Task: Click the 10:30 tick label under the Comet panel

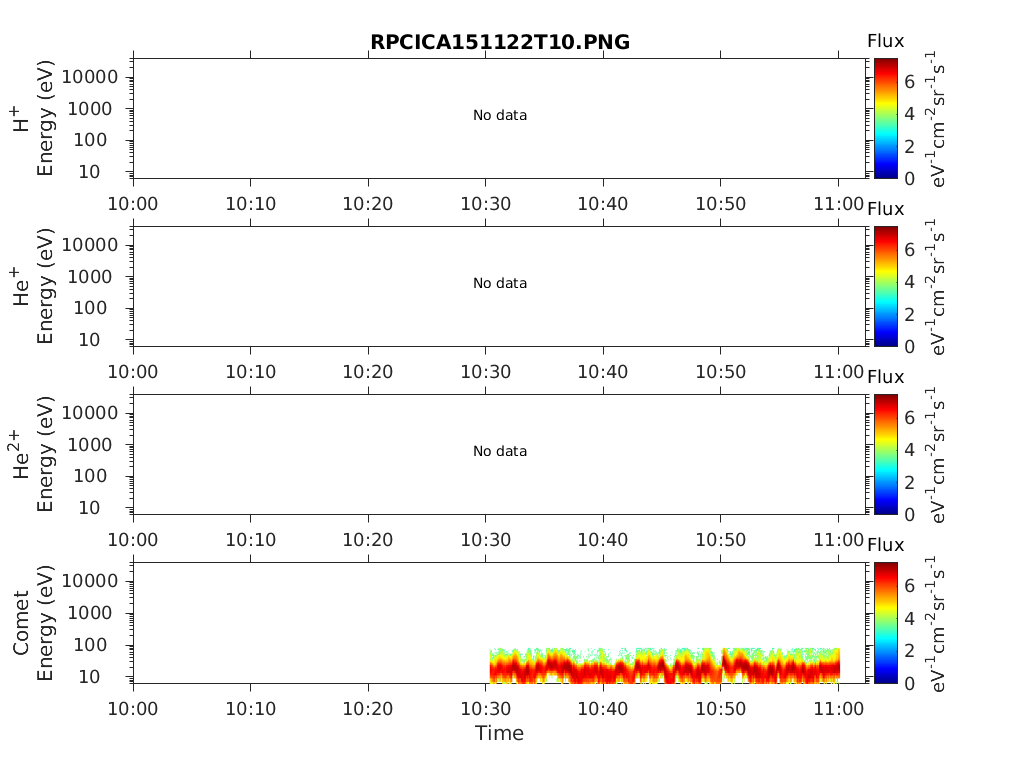Action: 486,708
